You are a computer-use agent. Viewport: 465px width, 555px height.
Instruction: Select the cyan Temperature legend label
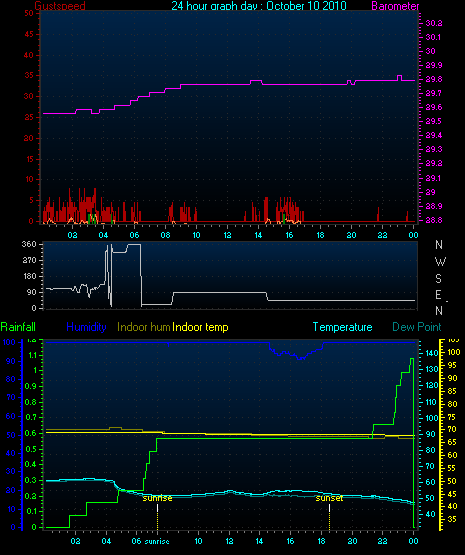(x=342, y=327)
